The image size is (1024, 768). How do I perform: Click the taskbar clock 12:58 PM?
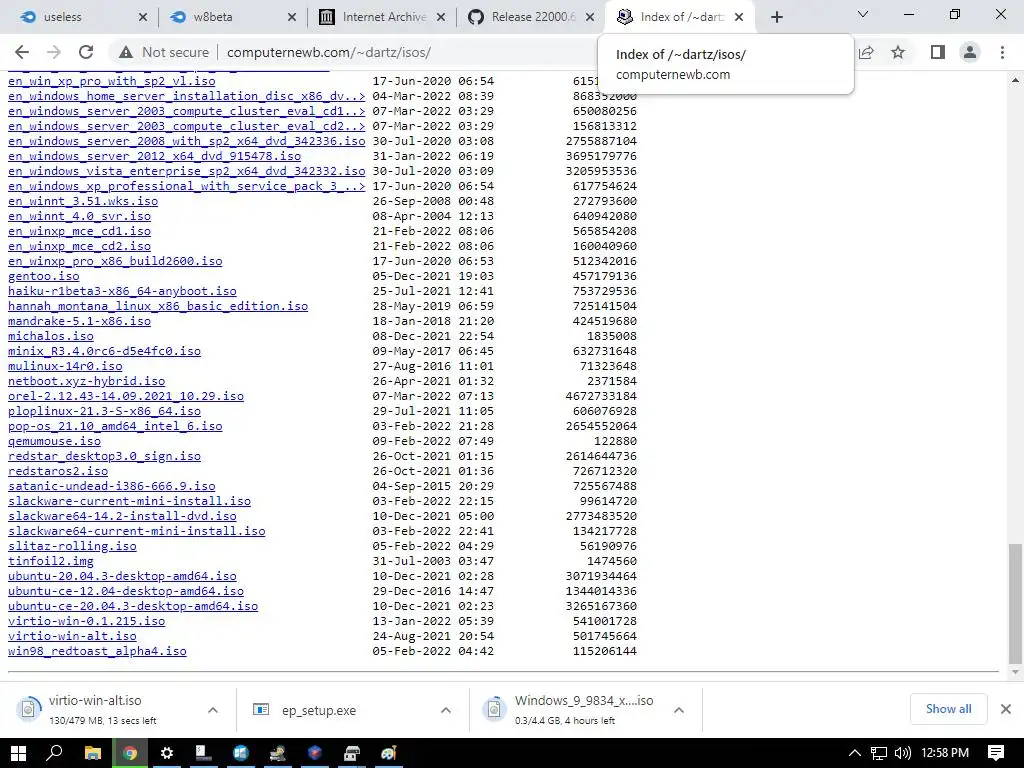point(945,753)
